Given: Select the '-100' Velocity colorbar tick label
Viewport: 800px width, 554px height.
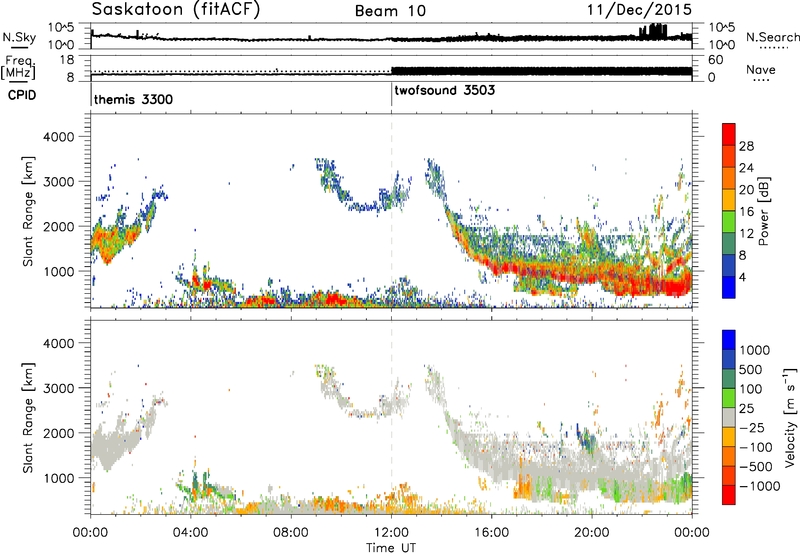Looking at the screenshot, I should click(x=756, y=447).
